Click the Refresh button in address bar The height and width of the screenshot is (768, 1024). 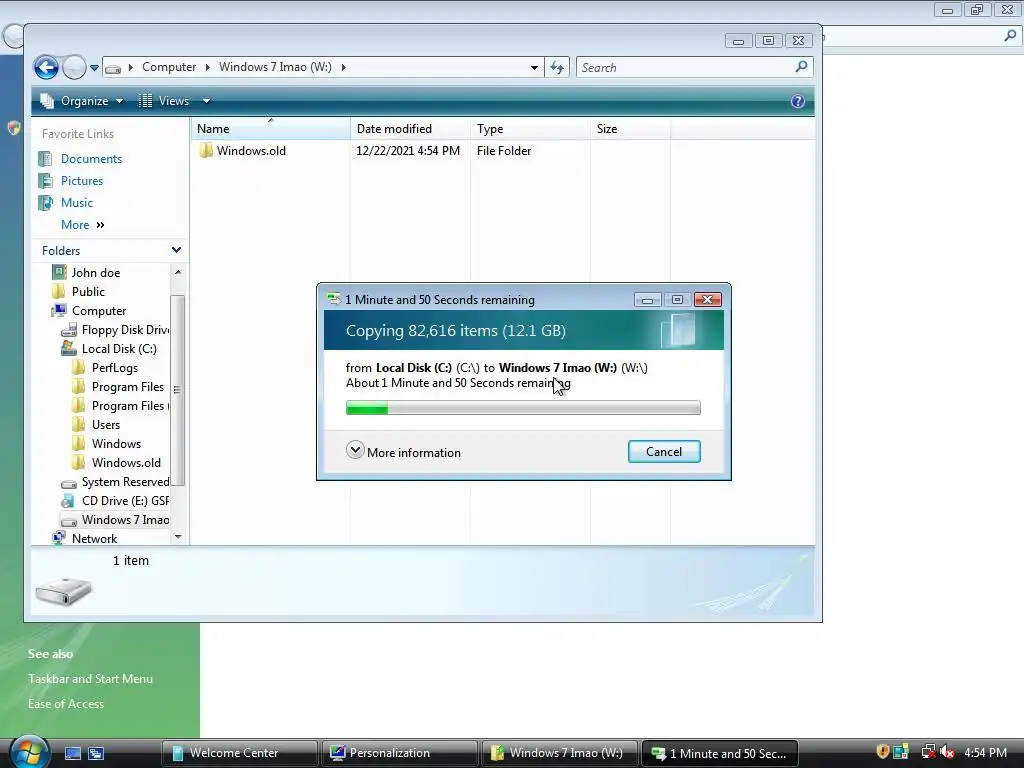tap(557, 67)
